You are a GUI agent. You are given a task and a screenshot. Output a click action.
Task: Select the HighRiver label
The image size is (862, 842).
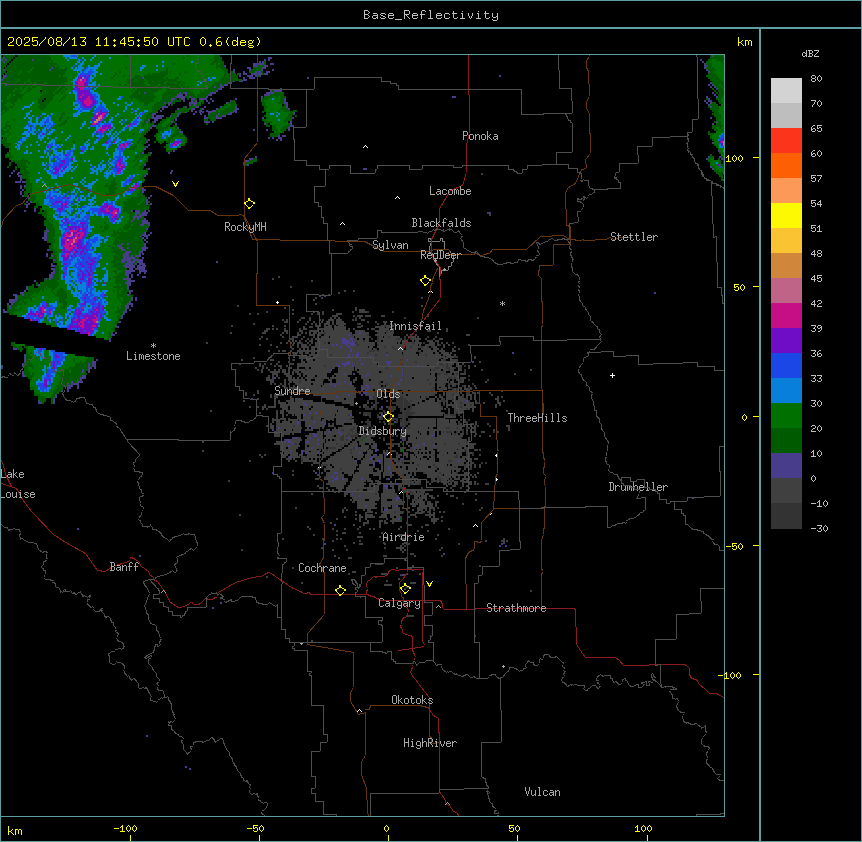point(430,743)
